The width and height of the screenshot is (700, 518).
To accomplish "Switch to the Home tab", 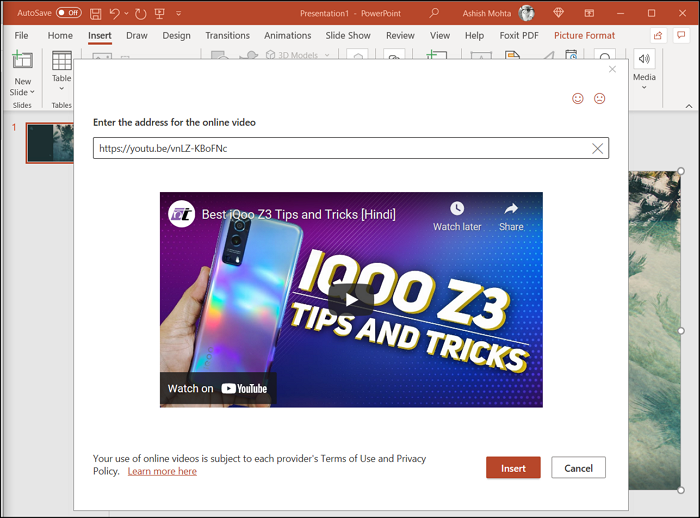I will click(x=60, y=35).
